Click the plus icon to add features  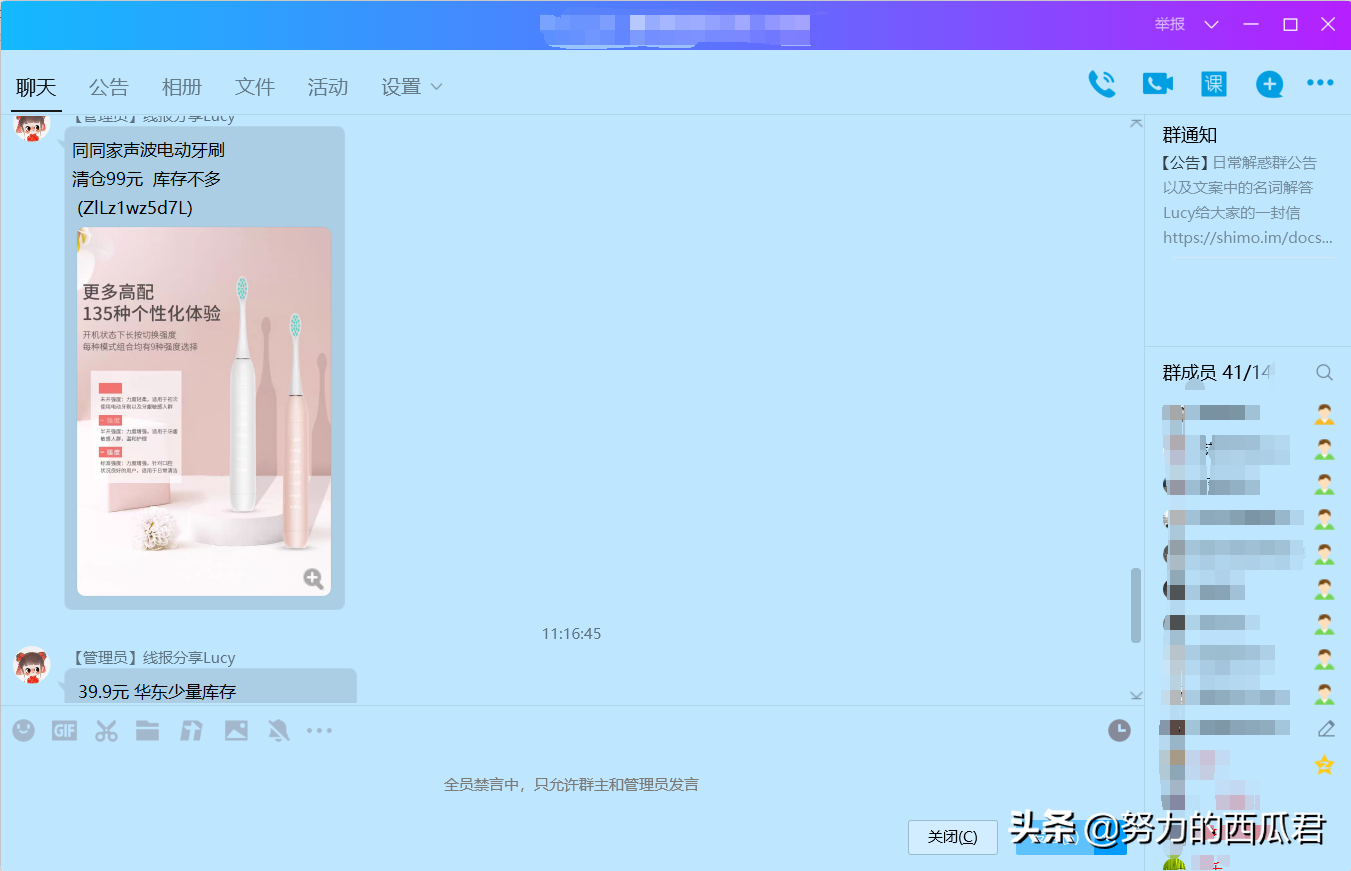tap(1269, 84)
